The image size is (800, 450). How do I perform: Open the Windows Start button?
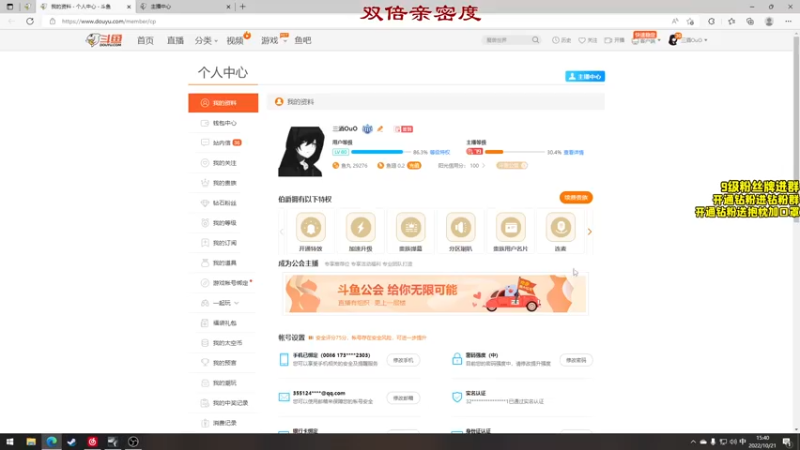(10, 442)
